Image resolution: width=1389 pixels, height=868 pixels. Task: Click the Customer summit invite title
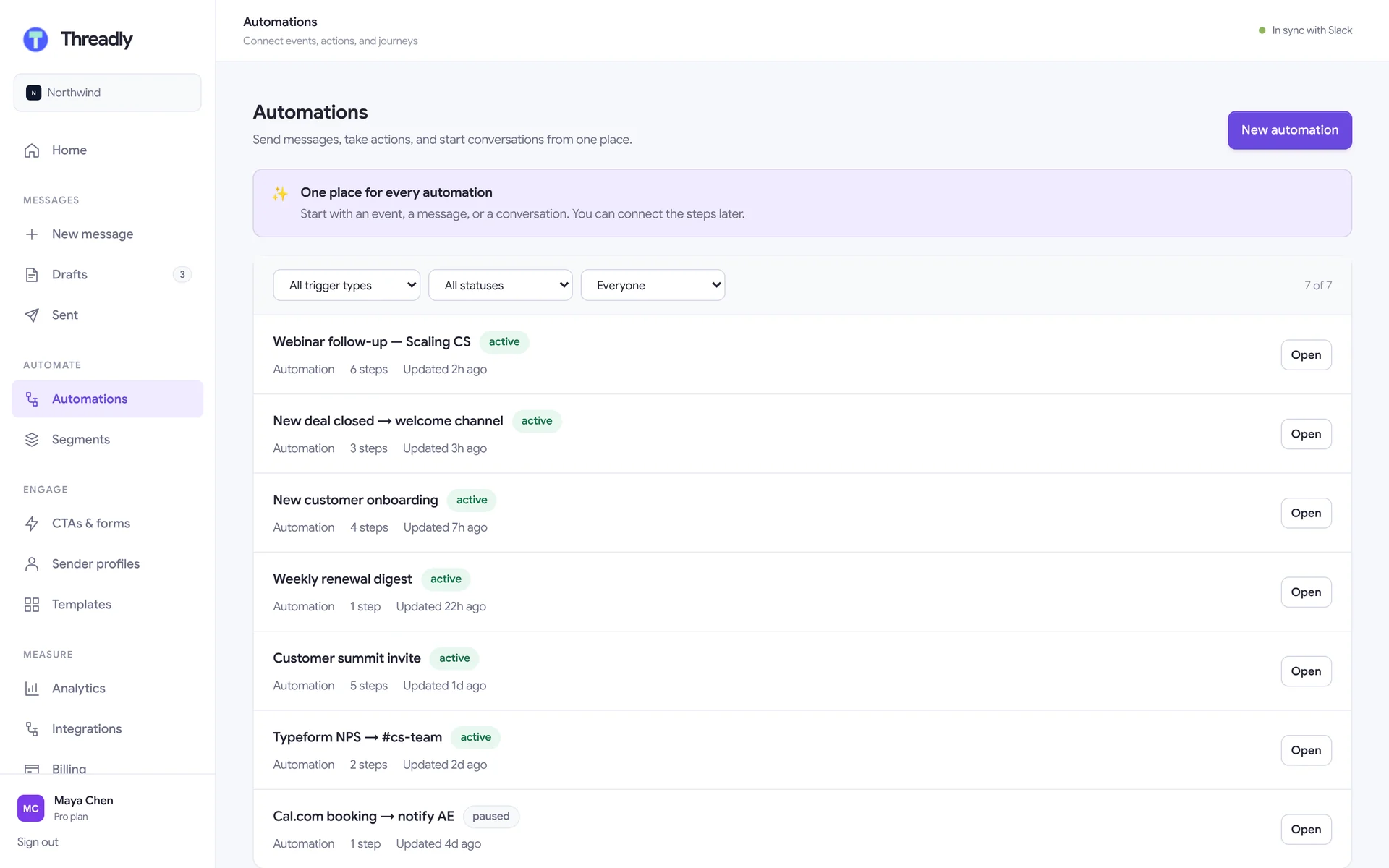tap(347, 658)
